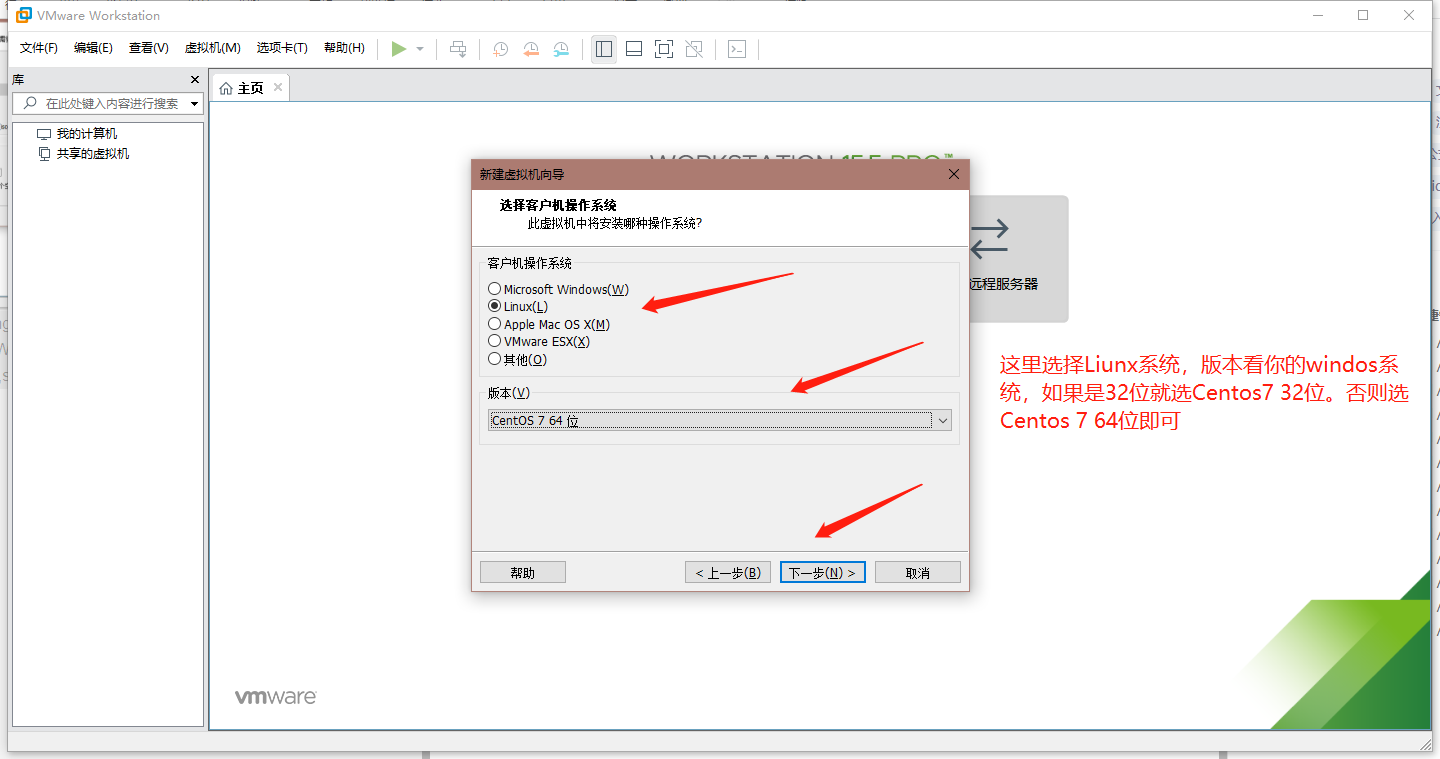The height and width of the screenshot is (759, 1440).
Task: Switch to the 主页 tab
Action: point(250,88)
